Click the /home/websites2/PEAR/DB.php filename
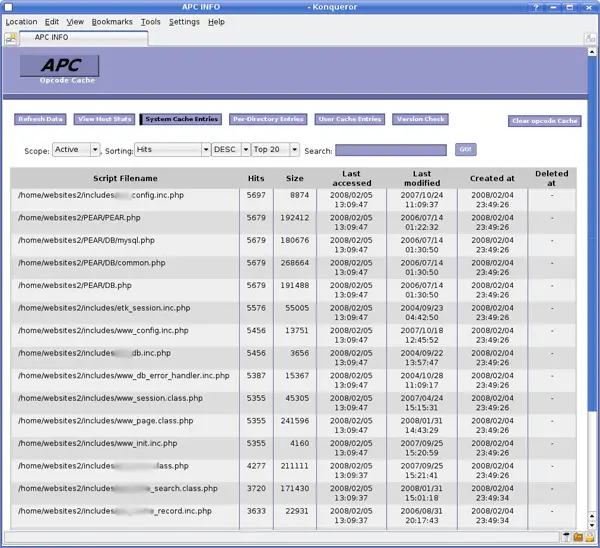This screenshot has height=548, width=600. point(75,285)
